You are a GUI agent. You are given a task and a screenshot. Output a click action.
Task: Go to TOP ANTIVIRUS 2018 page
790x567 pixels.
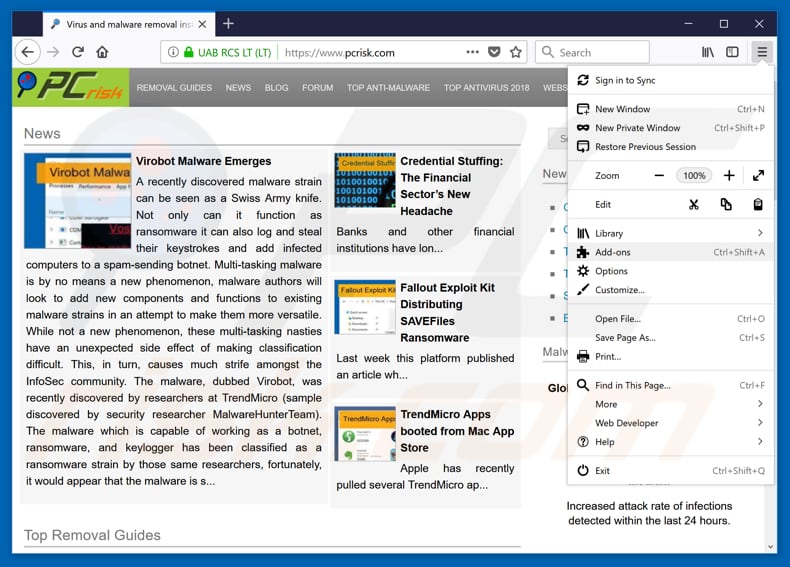486,88
